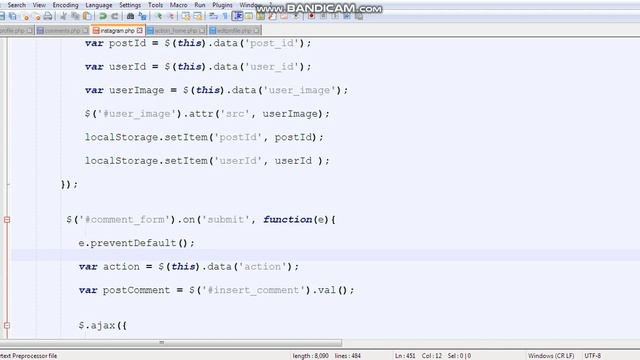Click the length : 8,090 status entry

pyautogui.click(x=310, y=356)
